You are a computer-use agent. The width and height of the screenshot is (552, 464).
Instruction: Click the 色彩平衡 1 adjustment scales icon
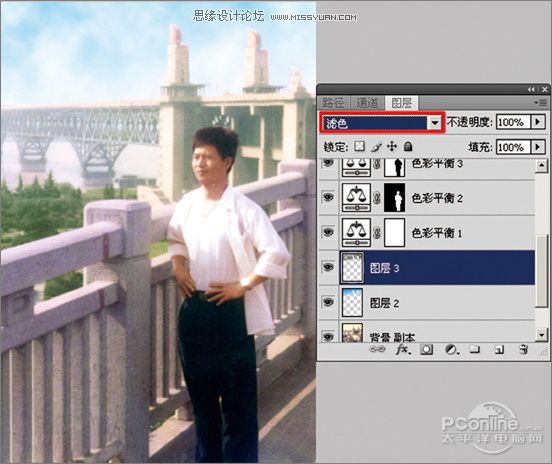[356, 232]
